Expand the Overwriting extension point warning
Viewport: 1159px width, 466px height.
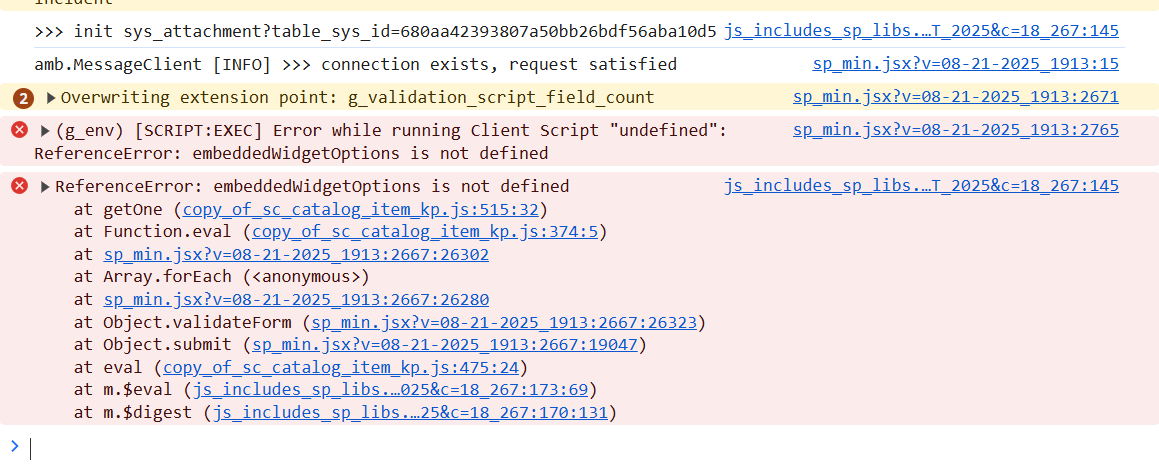[50, 98]
